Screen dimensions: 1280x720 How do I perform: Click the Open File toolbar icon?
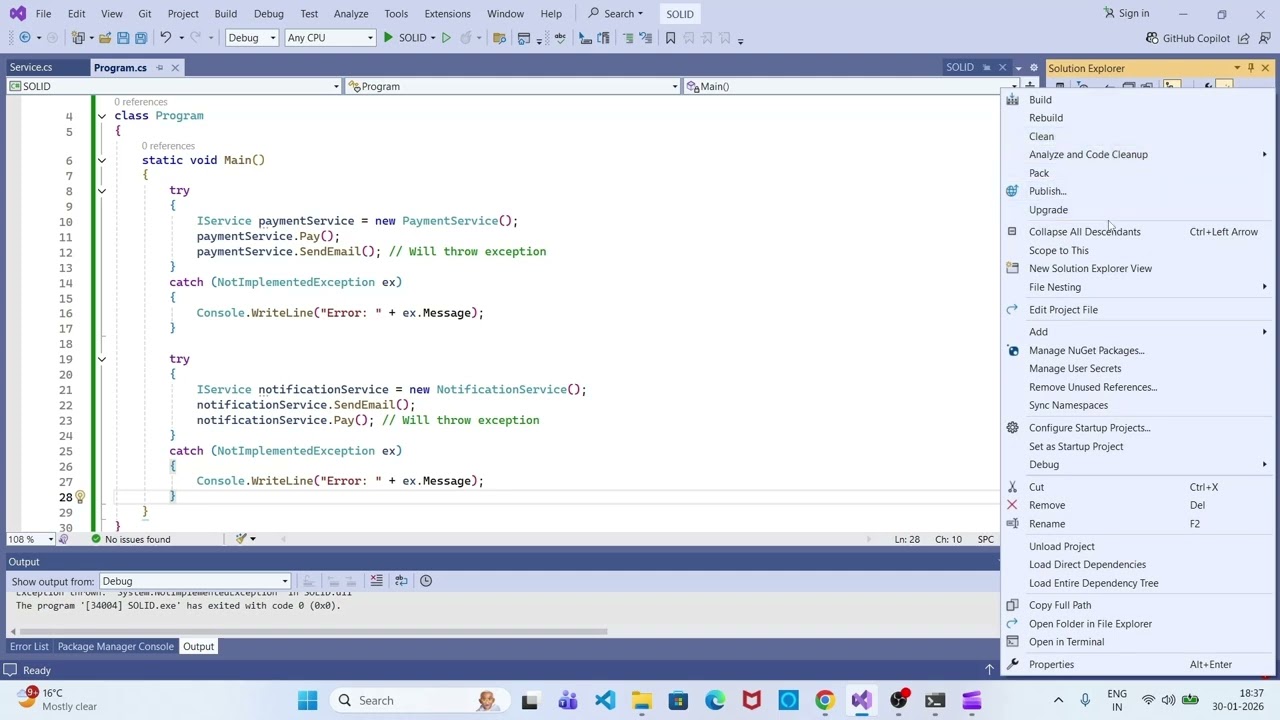pos(104,38)
